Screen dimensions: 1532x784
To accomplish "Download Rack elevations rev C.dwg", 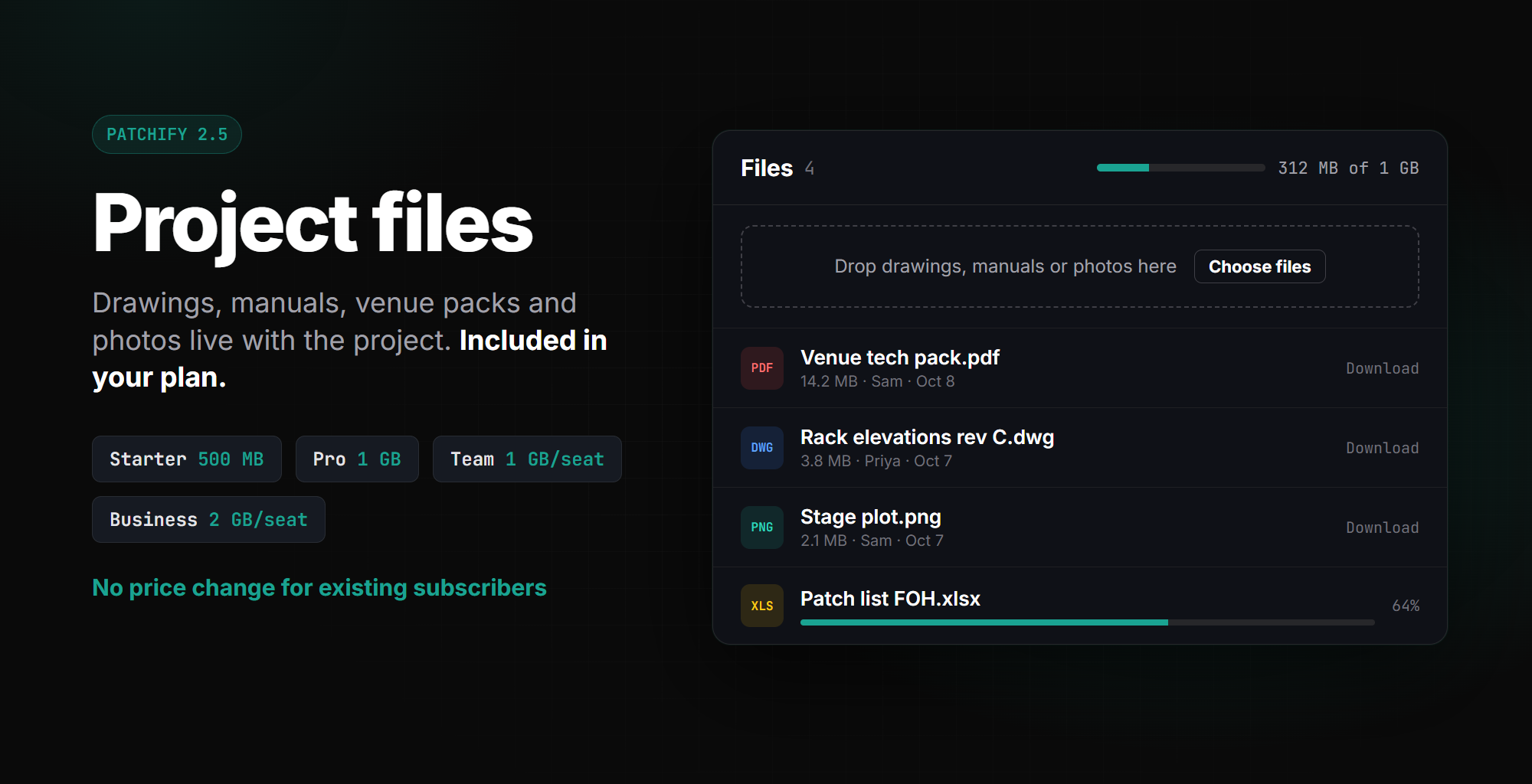I will [1383, 448].
